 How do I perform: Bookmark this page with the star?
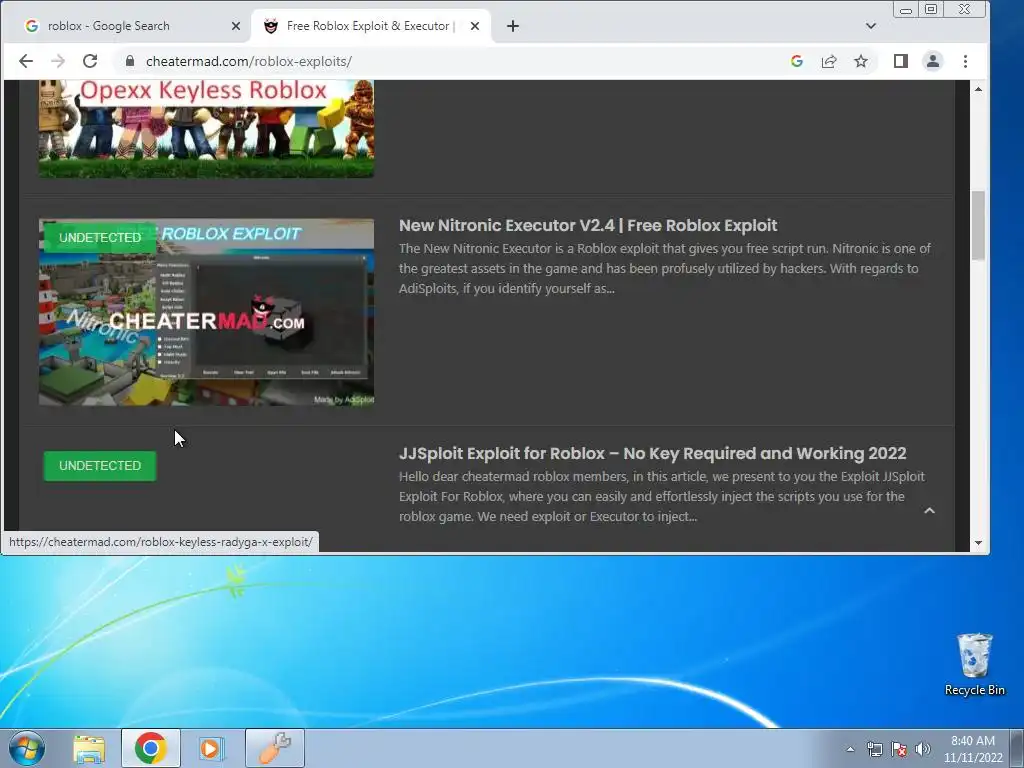coord(861,61)
